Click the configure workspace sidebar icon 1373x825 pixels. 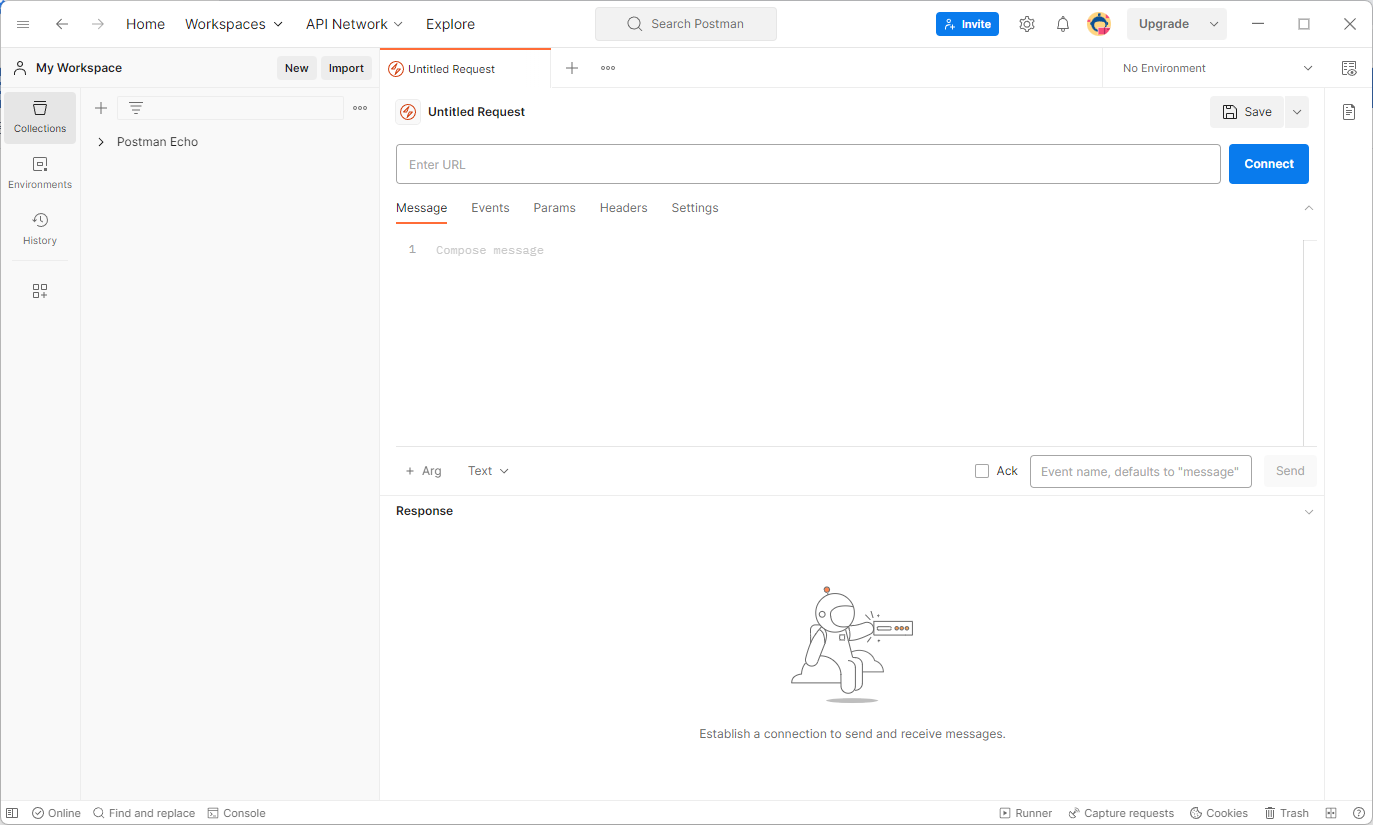coord(40,291)
